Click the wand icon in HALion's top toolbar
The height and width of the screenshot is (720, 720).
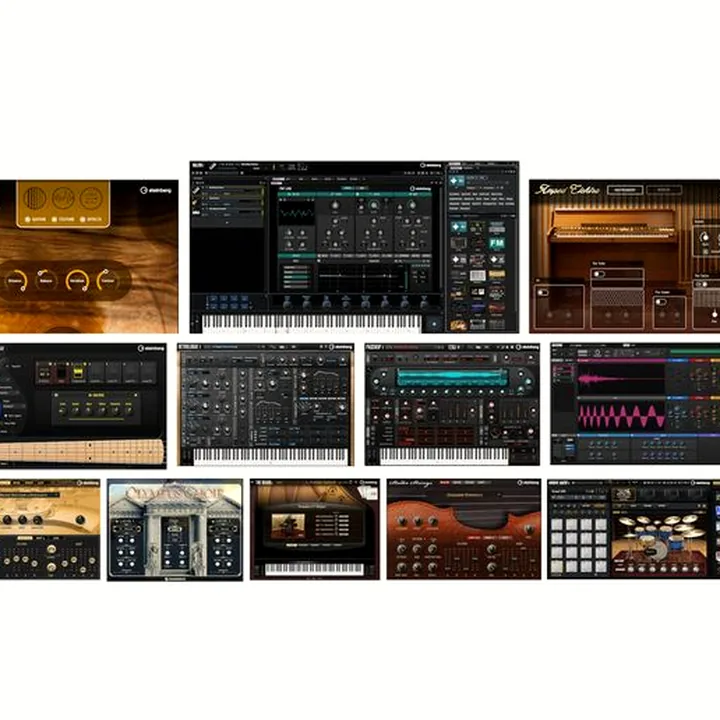[x=213, y=166]
